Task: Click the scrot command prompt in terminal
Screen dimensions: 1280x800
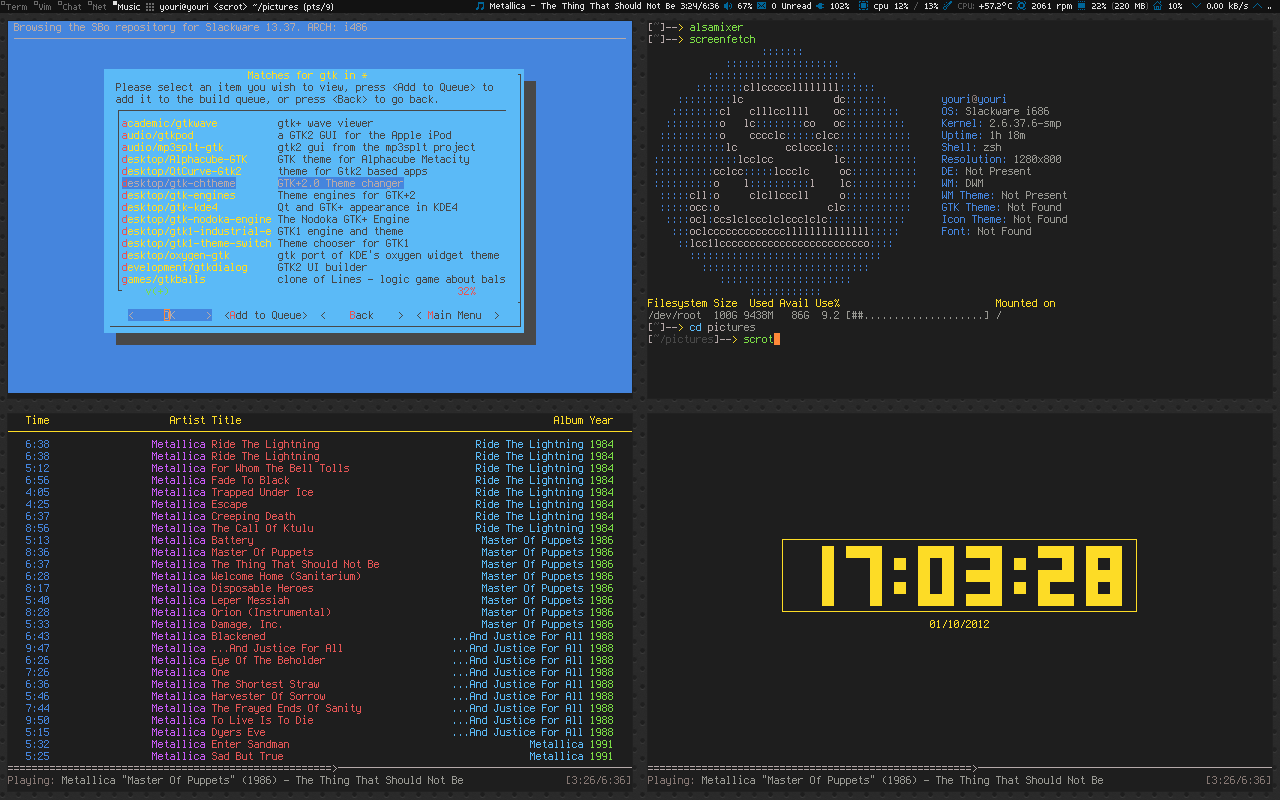Action: coord(713,339)
